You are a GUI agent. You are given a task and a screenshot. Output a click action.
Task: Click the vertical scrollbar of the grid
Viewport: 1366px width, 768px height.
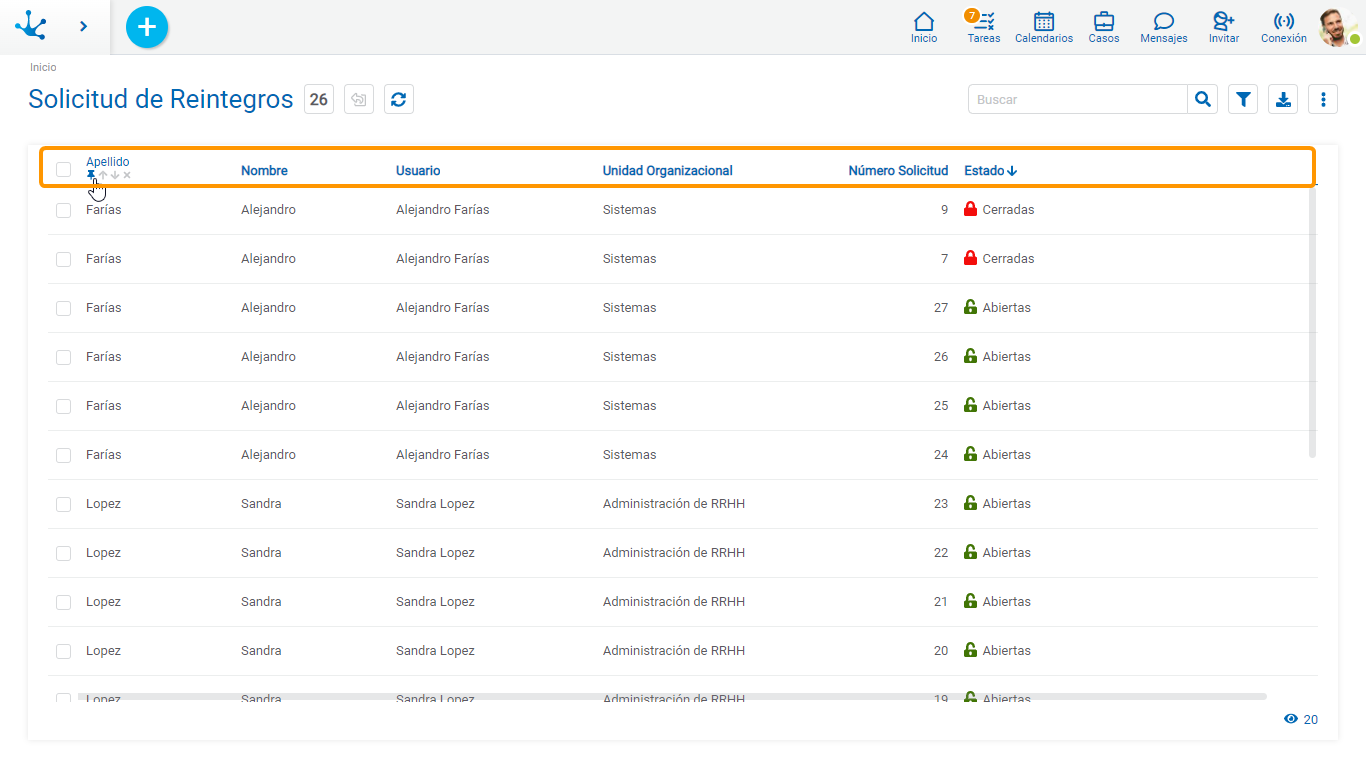(1313, 322)
